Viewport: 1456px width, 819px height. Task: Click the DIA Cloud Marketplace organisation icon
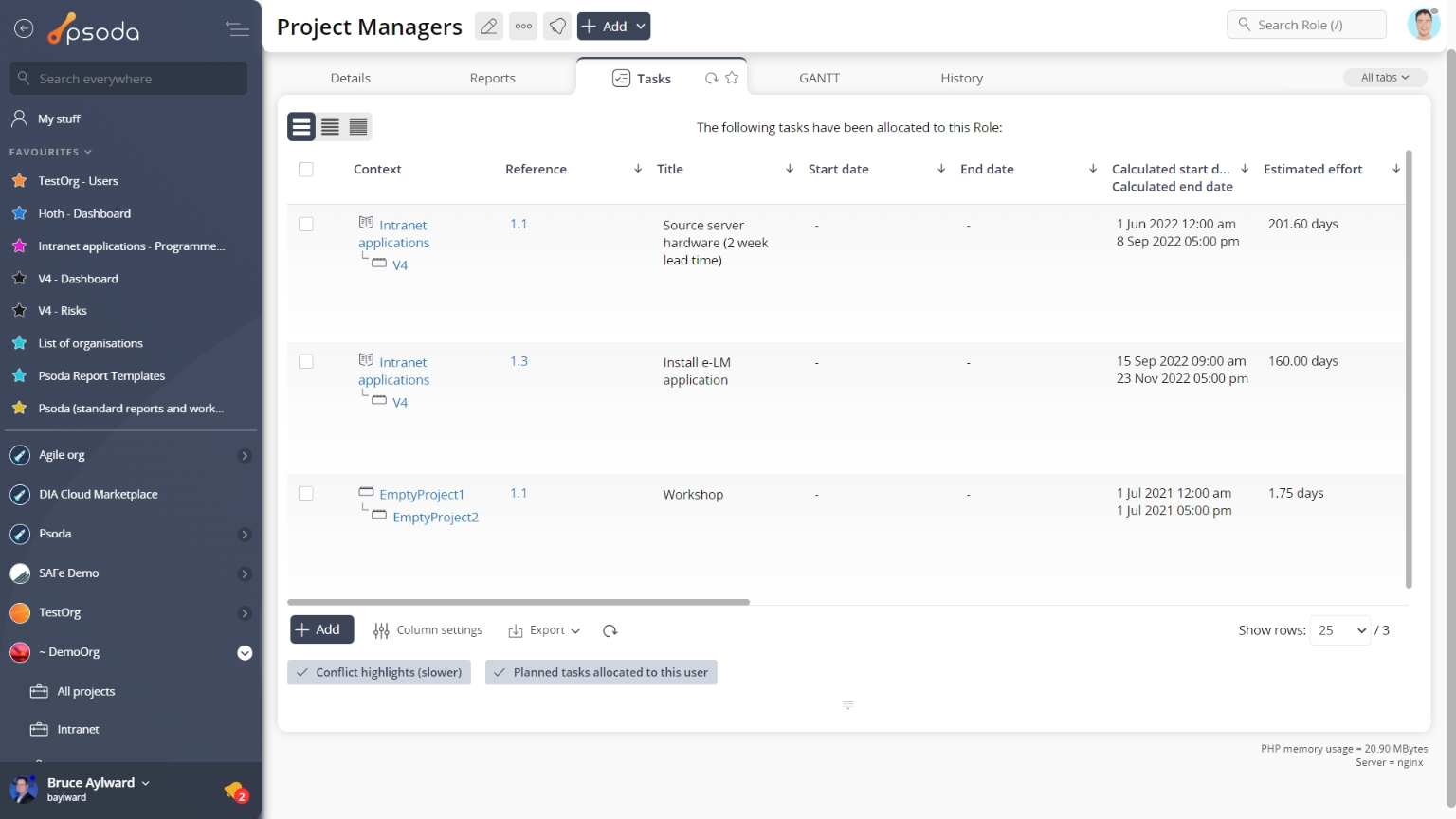(x=20, y=495)
